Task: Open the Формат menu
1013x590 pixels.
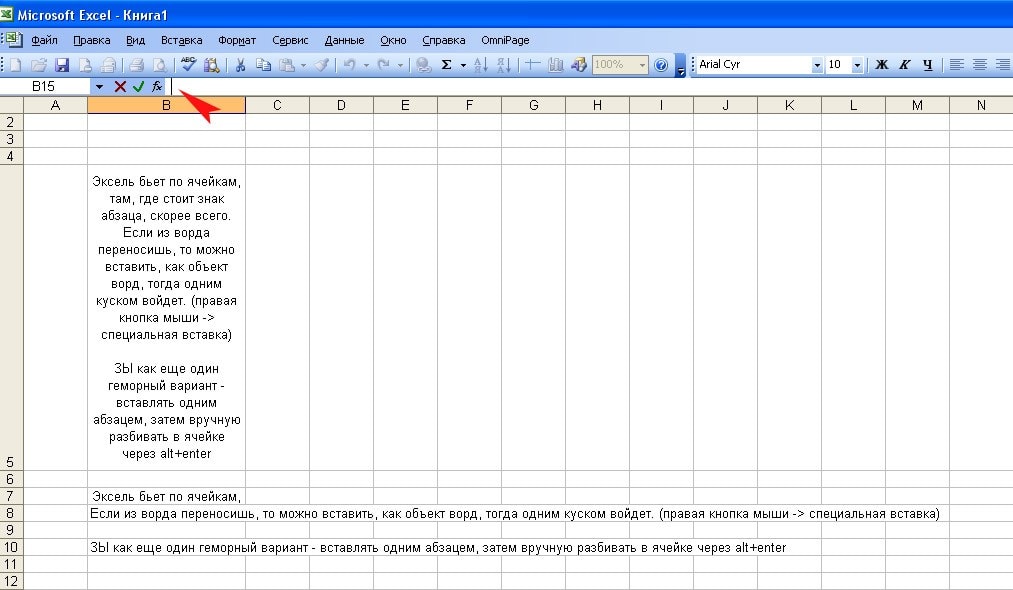Action: (237, 40)
